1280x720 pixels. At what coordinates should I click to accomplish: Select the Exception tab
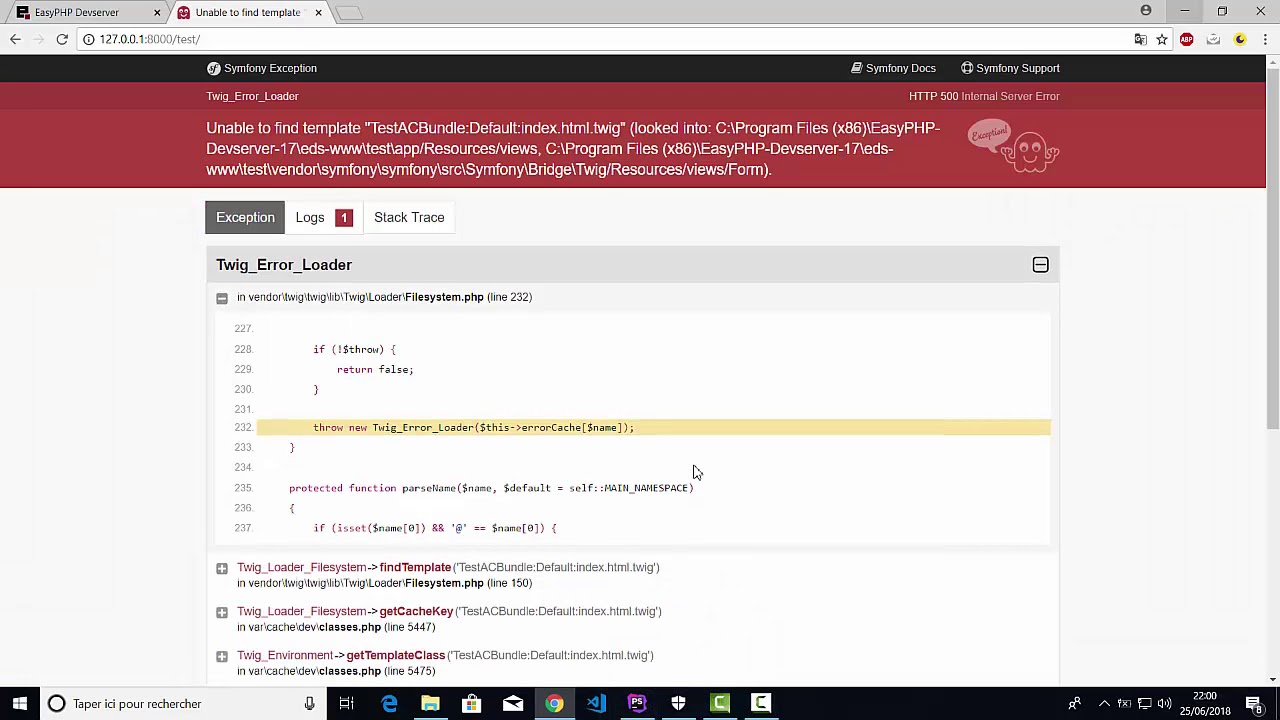245,217
